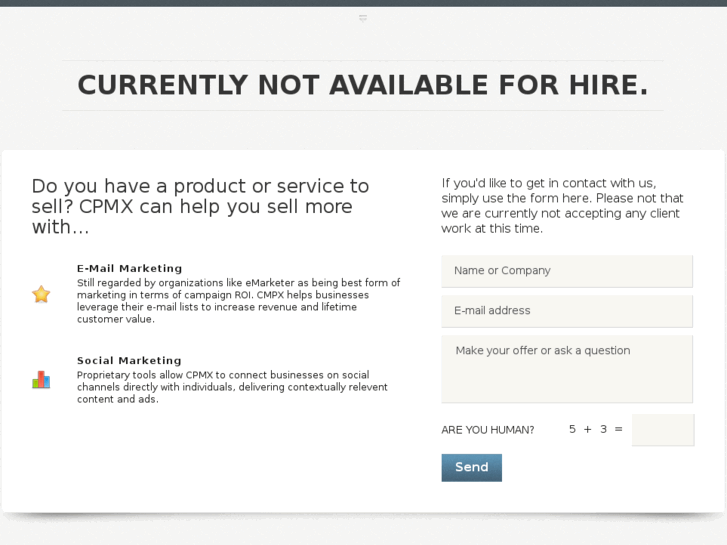Click the colored bar chart icon
The width and height of the screenshot is (727, 545).
[41, 380]
